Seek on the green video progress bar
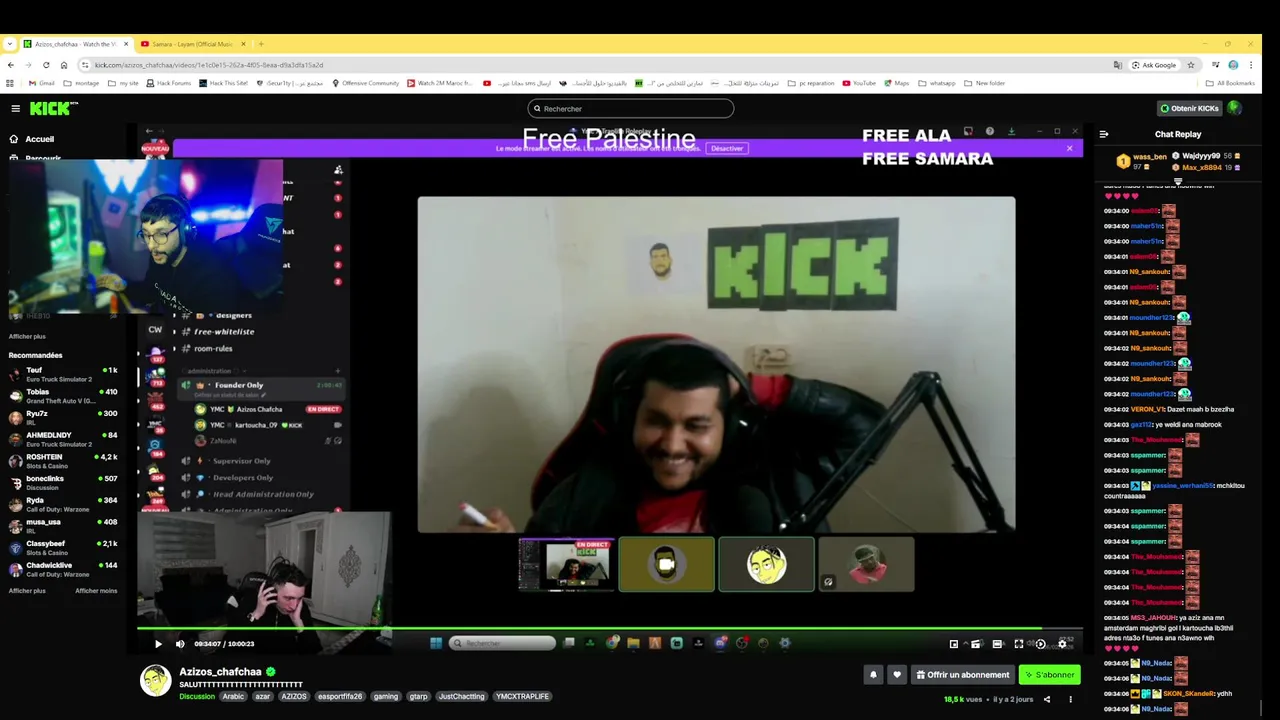1280x720 pixels. [610, 629]
